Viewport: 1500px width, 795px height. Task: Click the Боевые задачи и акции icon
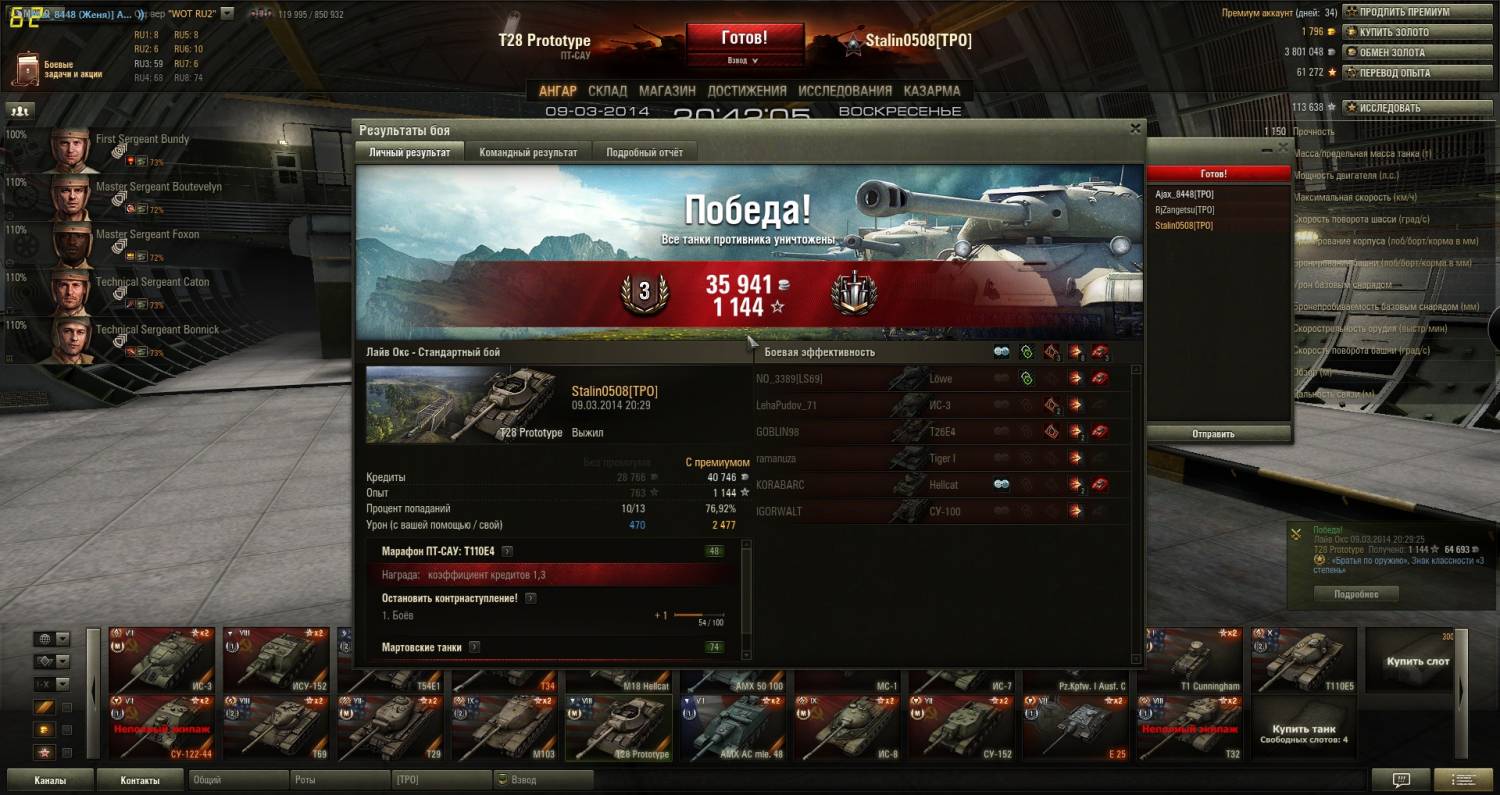click(26, 69)
